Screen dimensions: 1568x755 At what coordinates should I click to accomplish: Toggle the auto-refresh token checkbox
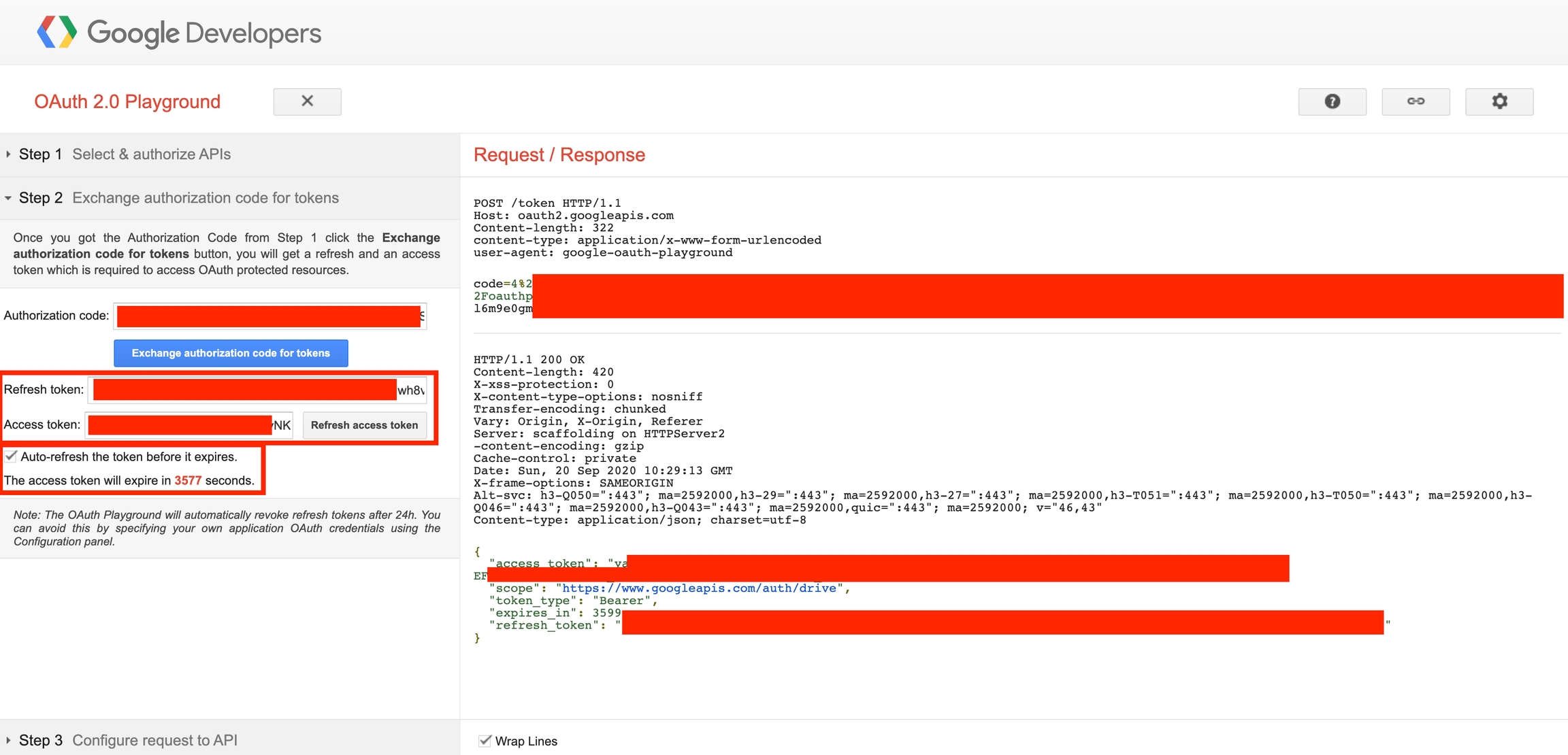12,456
